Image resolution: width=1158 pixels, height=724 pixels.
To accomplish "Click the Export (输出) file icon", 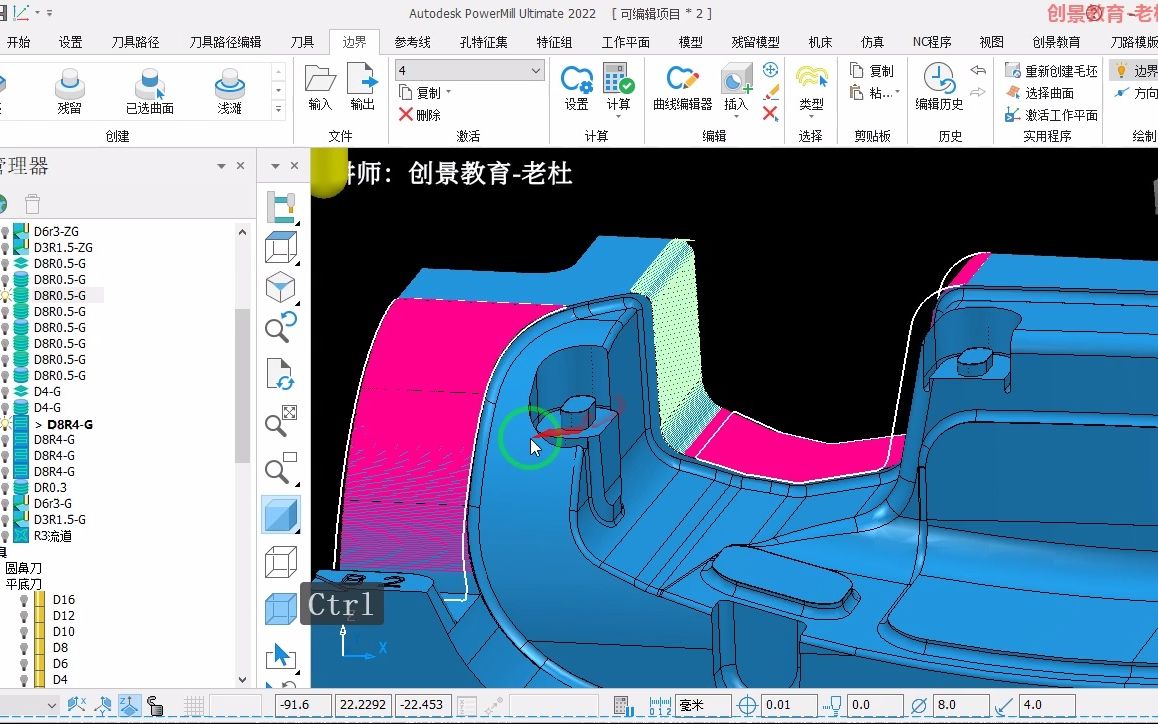I will (362, 79).
